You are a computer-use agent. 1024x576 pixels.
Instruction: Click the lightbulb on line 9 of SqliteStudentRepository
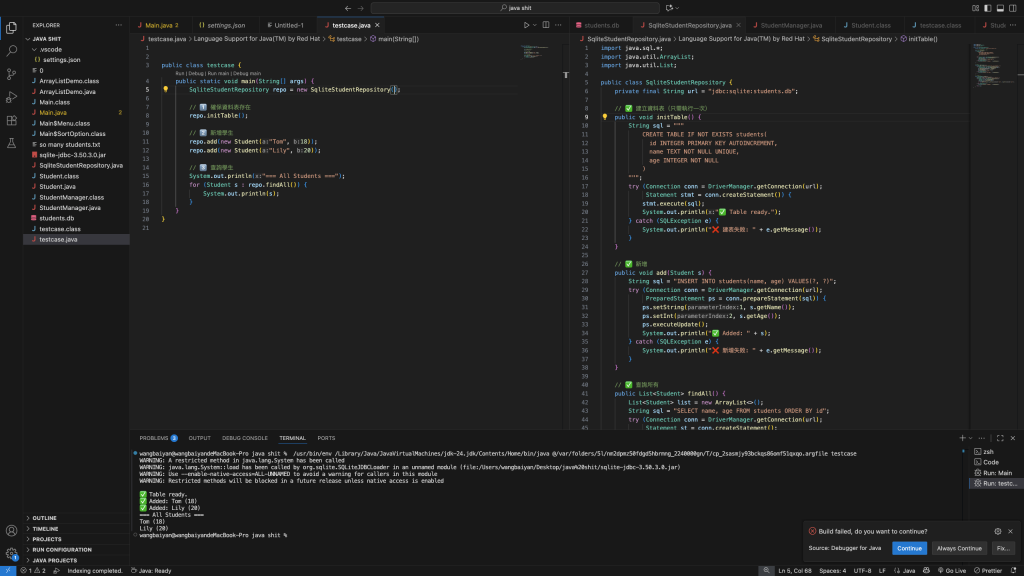pos(604,117)
